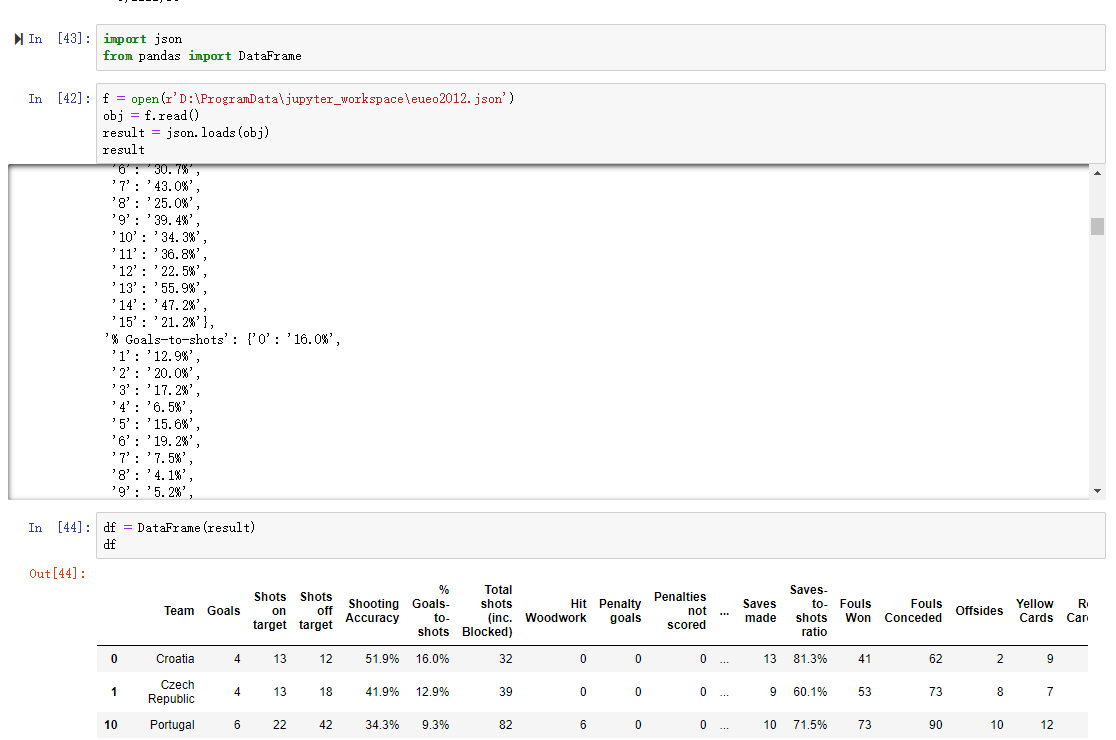1116x740 pixels.
Task: Click the 'result = json.loads(obj)' line
Action: point(186,133)
